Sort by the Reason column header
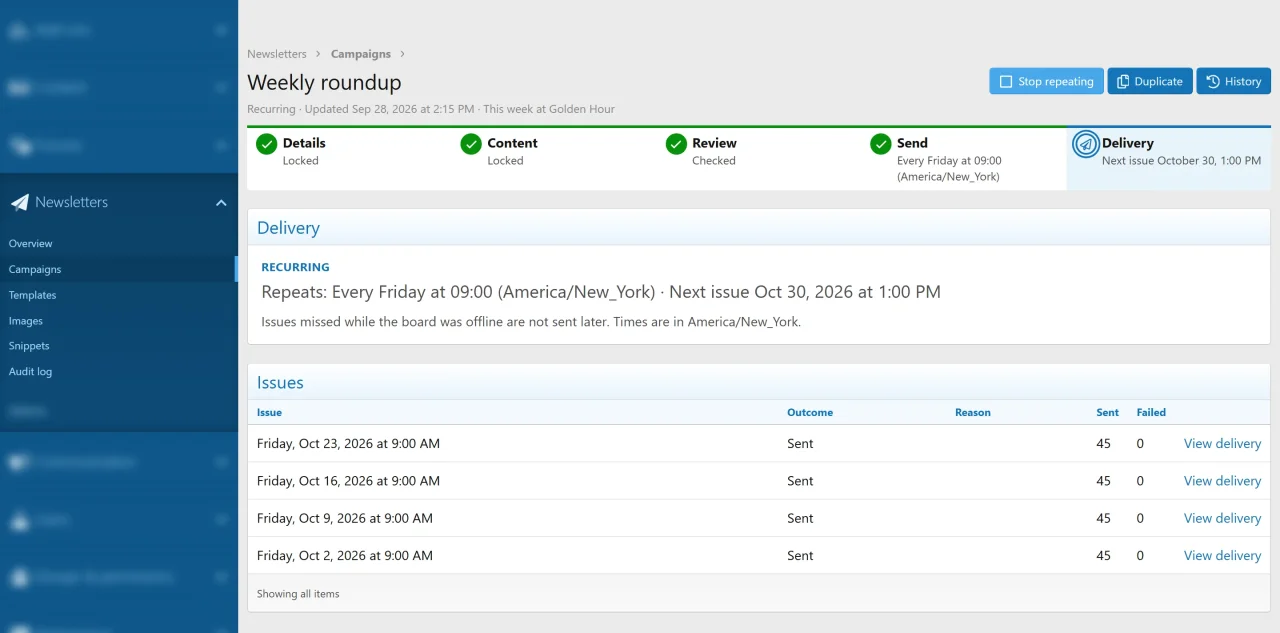This screenshot has width=1280, height=633. click(973, 412)
